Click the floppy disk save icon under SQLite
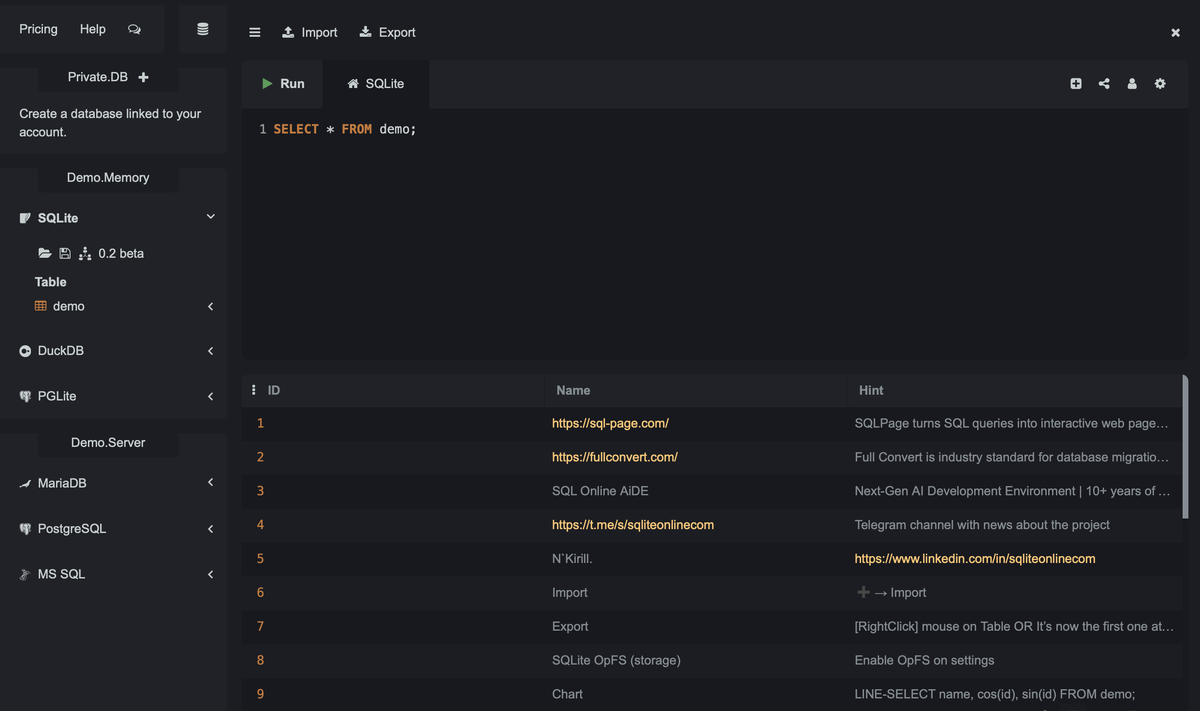 65,254
